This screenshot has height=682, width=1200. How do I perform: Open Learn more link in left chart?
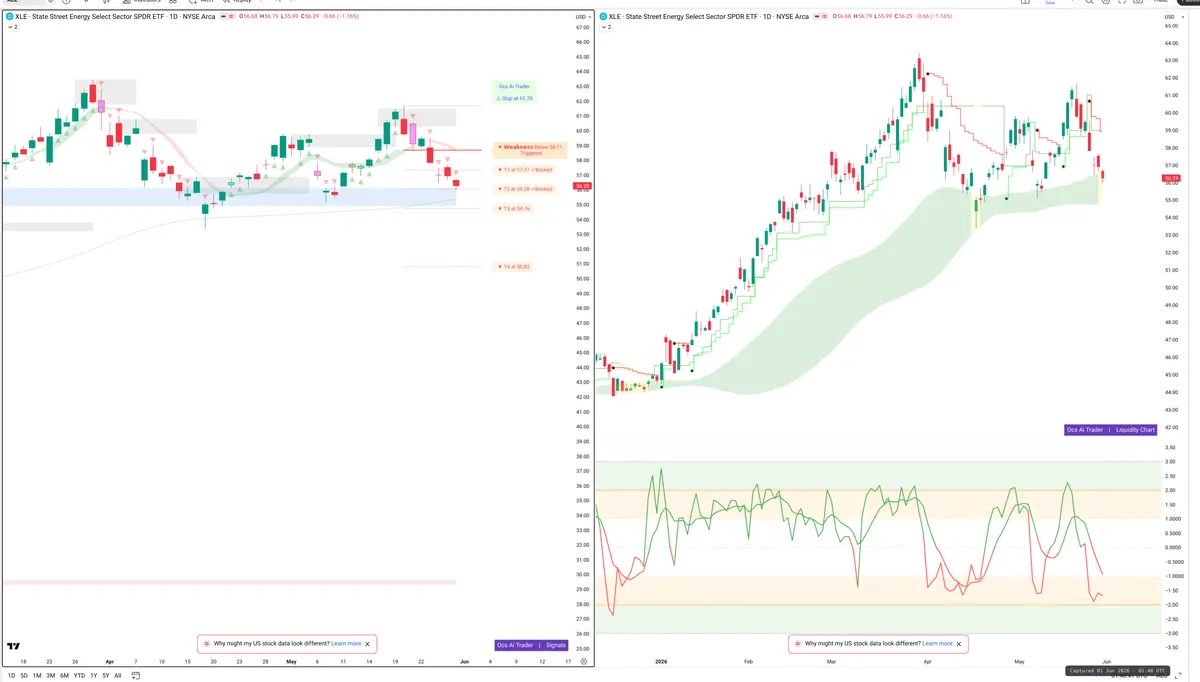tap(346, 644)
